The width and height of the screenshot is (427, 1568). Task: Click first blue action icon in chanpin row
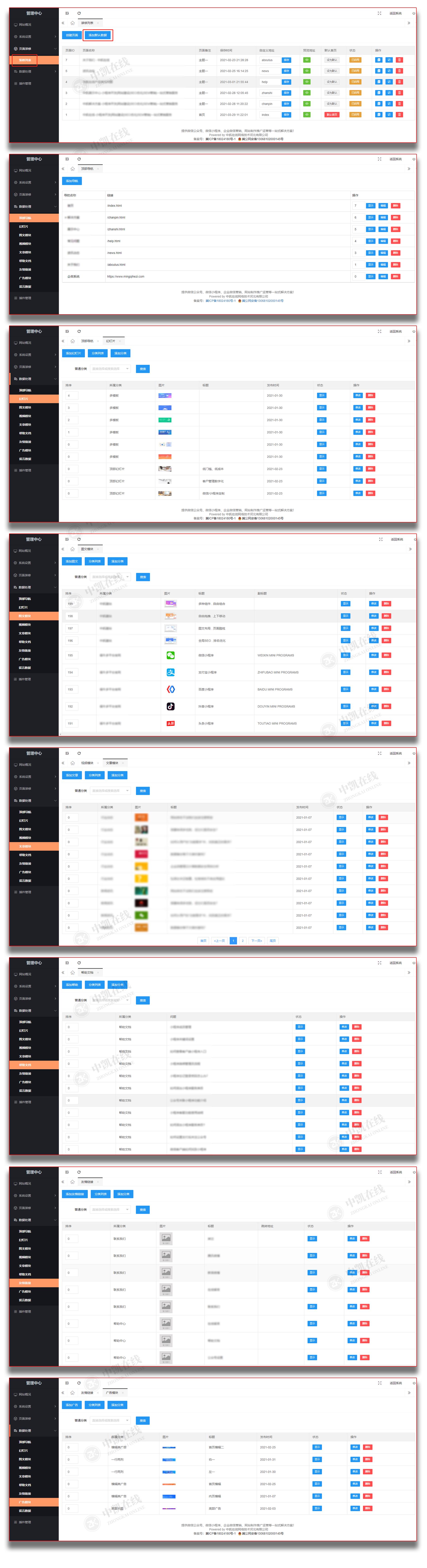379,103
